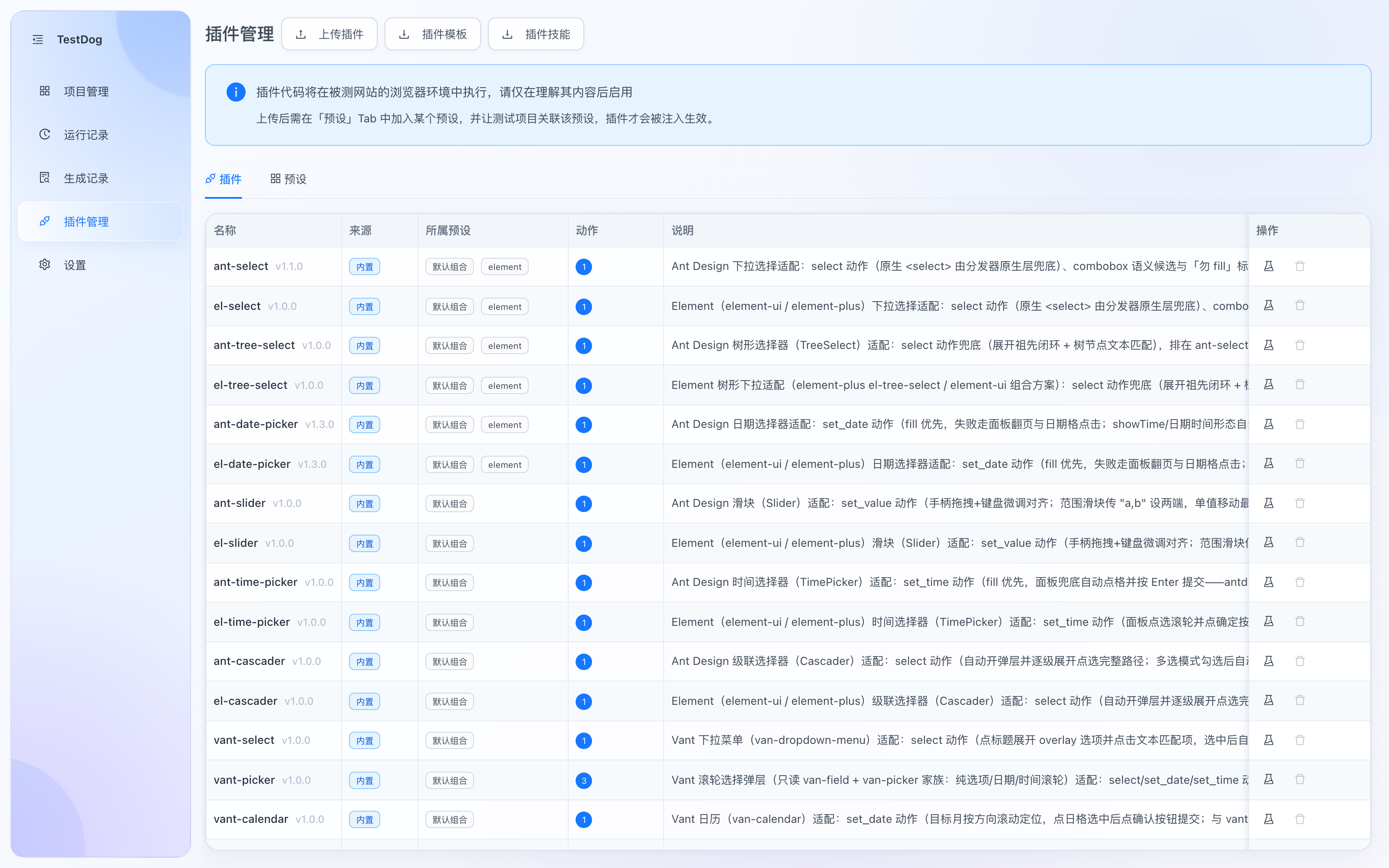Image resolution: width=1389 pixels, height=868 pixels.
Task: Click the 说明 column header
Action: point(683,231)
